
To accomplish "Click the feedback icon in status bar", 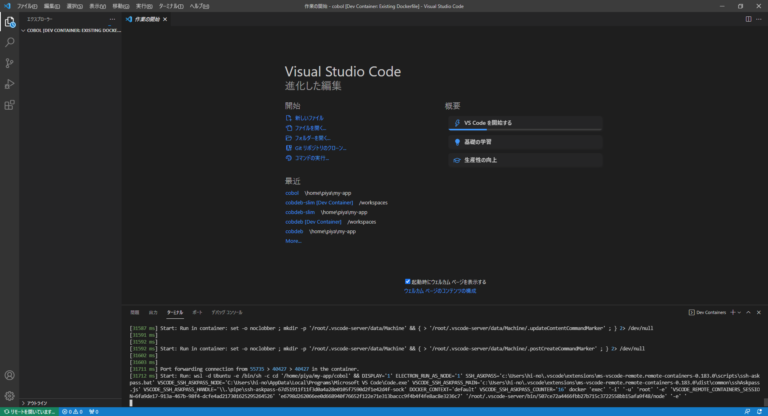I will click(x=747, y=412).
